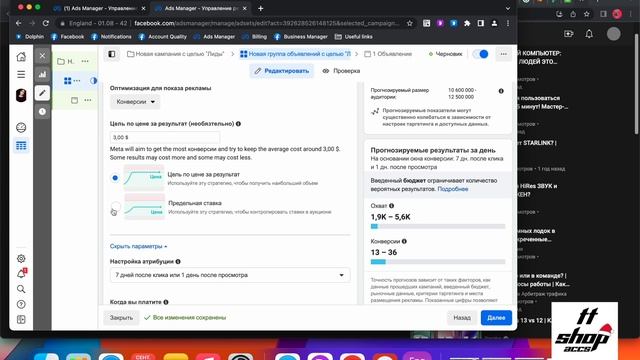Toggle the side panel layout icon

[x=112, y=54]
